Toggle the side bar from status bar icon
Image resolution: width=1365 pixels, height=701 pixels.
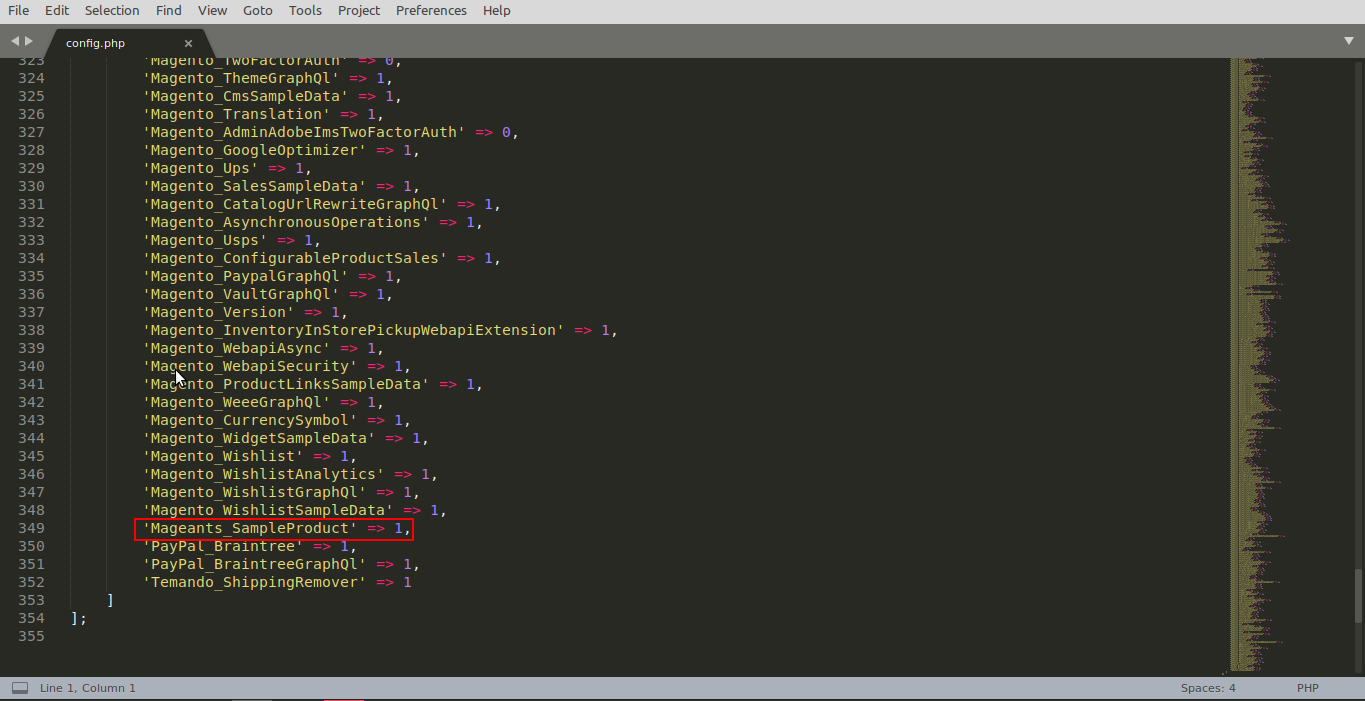pyautogui.click(x=19, y=688)
